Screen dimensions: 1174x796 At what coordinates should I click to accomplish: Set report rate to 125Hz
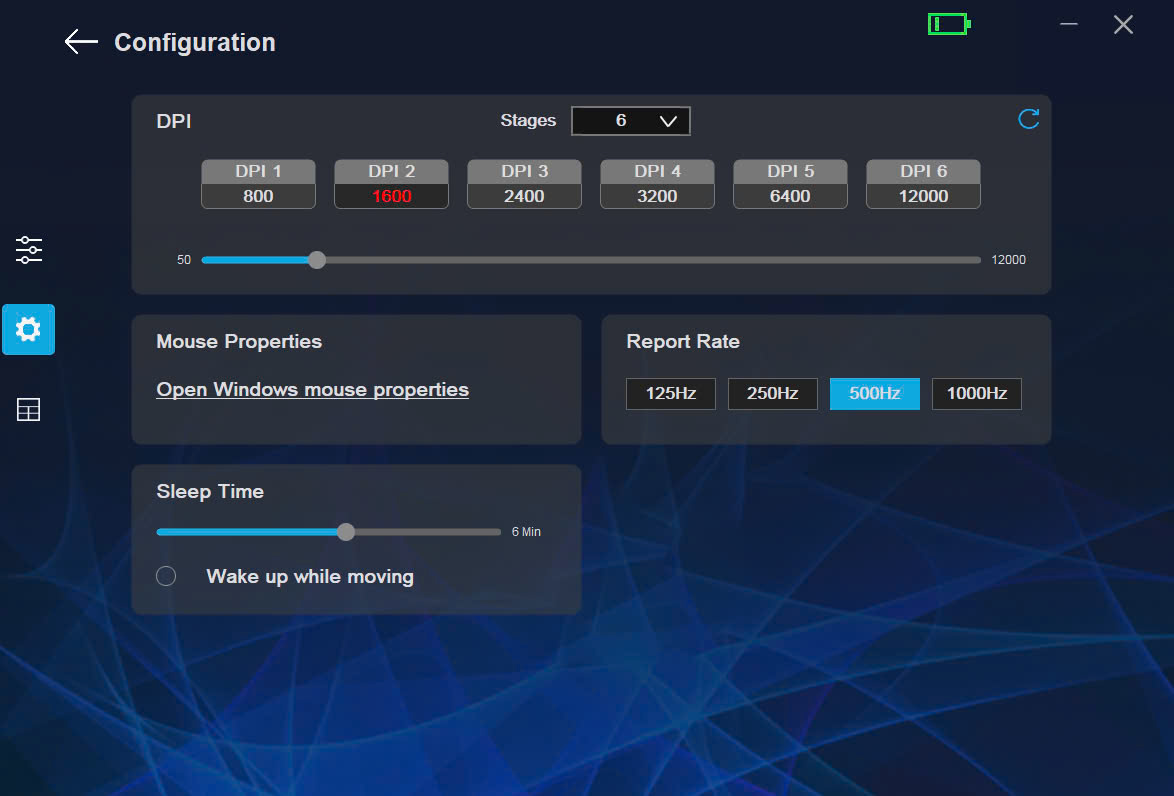click(671, 394)
